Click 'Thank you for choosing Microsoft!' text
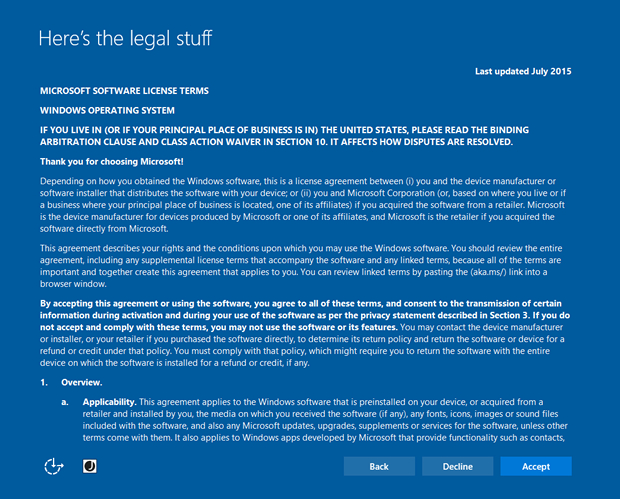Viewport: 620px width, 499px height. (x=112, y=162)
